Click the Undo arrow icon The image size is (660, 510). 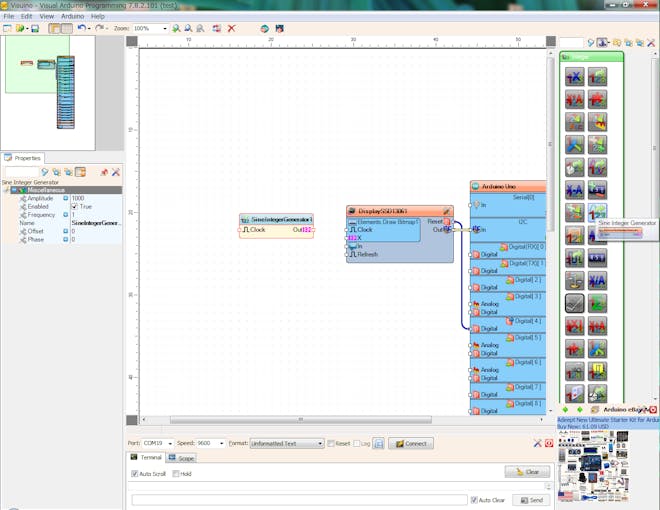click(x=82, y=28)
